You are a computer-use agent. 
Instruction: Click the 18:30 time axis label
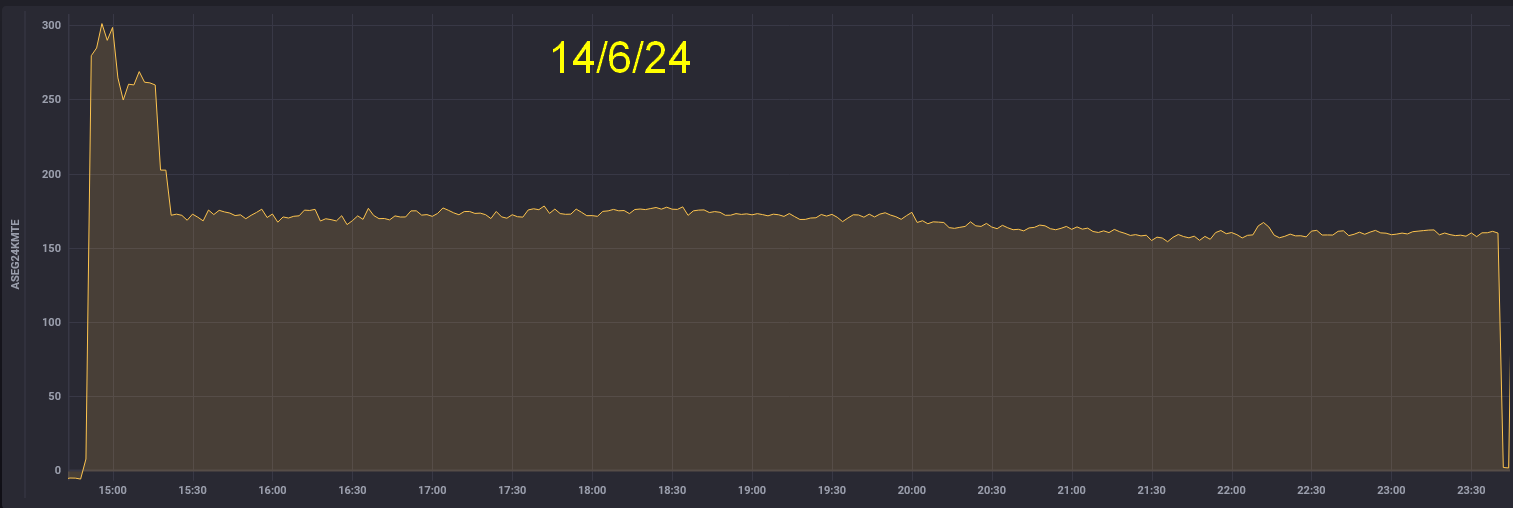pos(672,490)
